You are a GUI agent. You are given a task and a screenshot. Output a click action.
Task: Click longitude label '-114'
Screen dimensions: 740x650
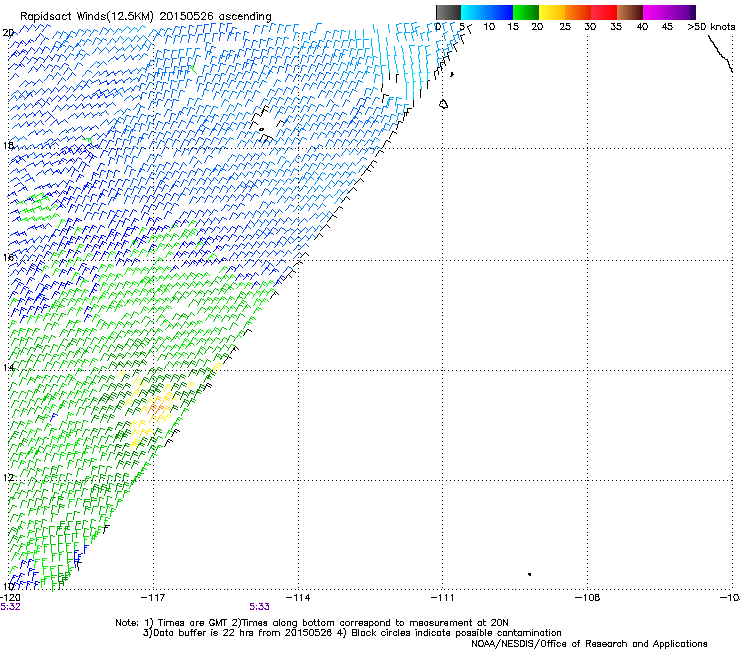point(298,598)
